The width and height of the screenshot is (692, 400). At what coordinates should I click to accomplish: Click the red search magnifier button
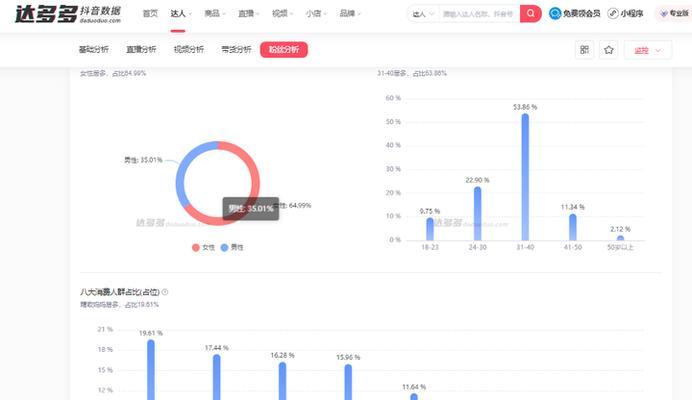click(x=530, y=14)
